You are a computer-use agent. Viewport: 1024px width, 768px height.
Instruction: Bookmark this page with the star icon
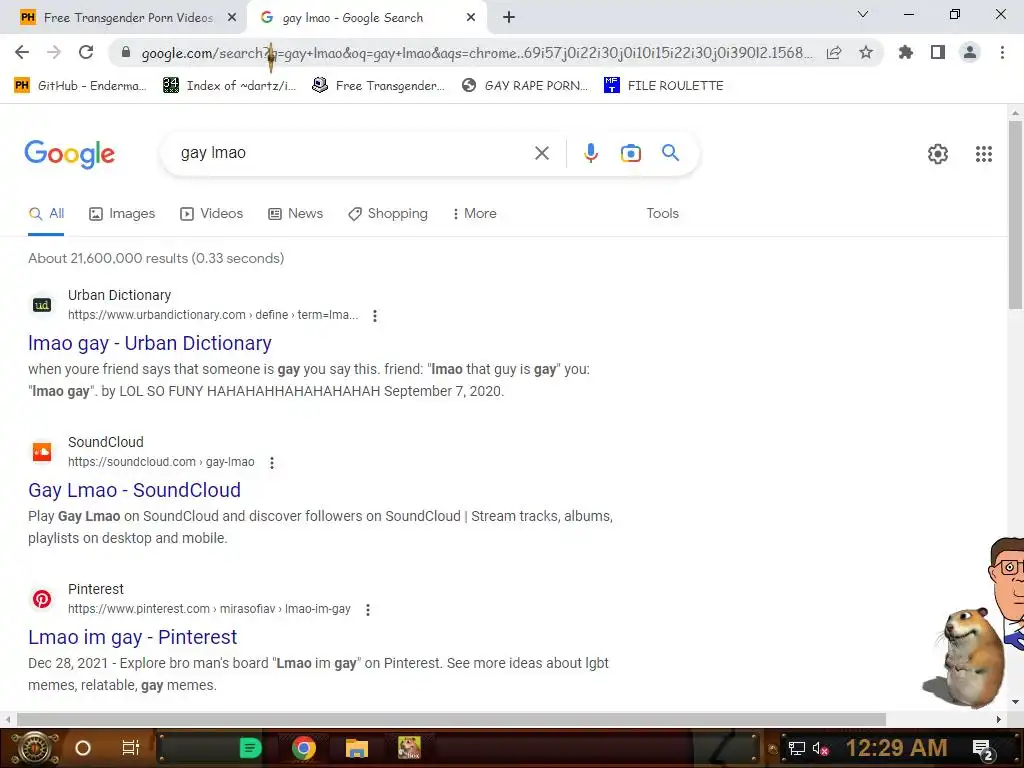866,52
